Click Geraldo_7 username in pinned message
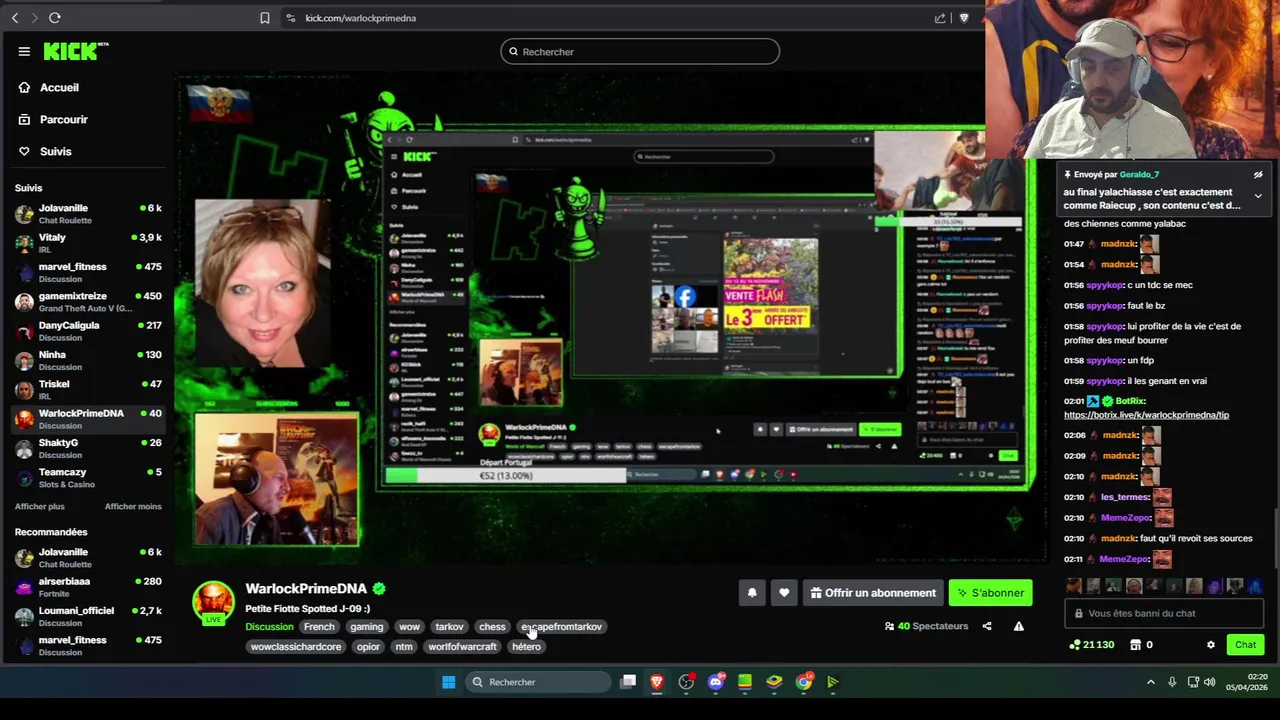This screenshot has height=720, width=1280. click(1139, 175)
